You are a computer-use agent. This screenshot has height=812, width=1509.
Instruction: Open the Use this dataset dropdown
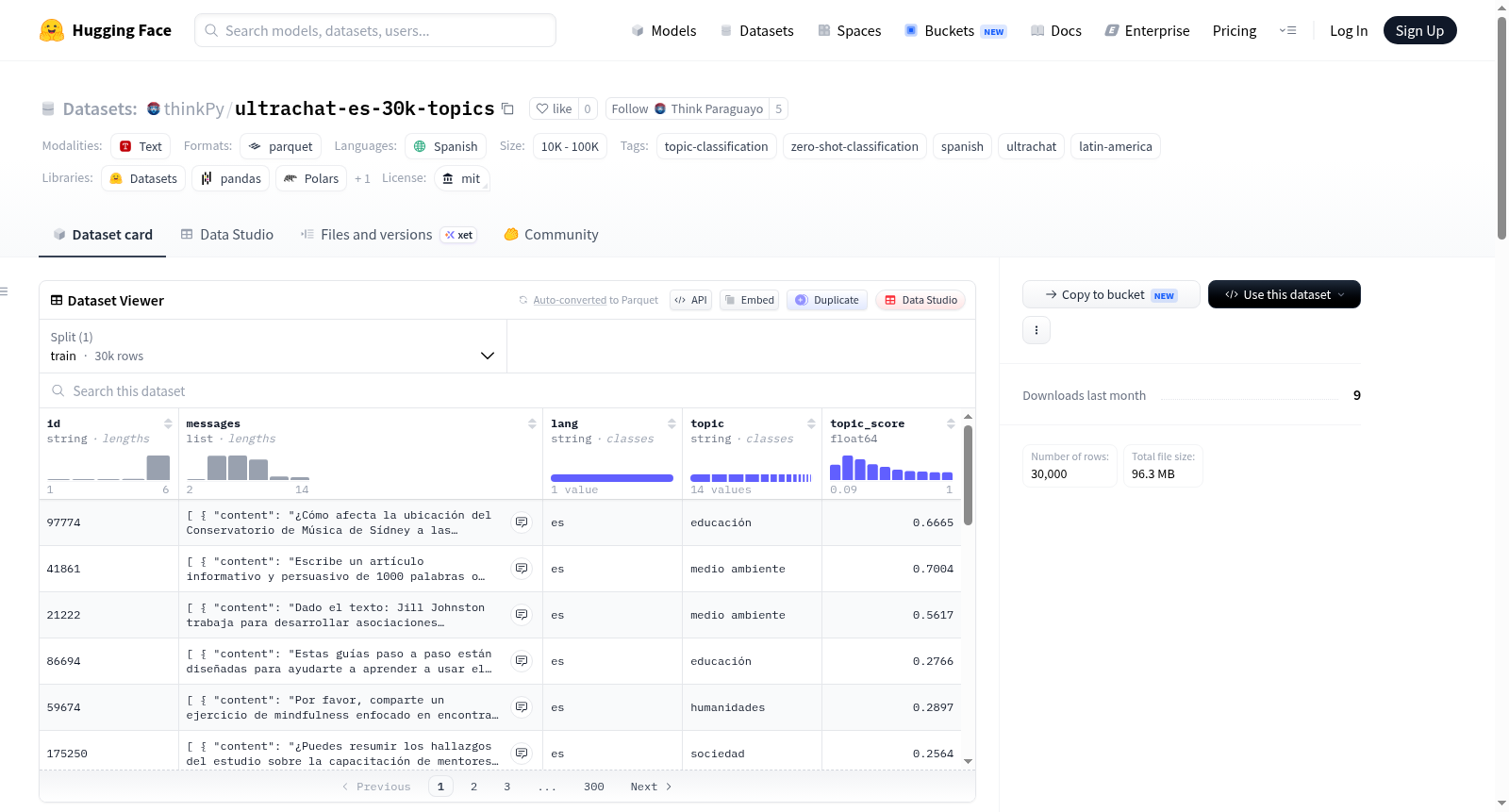point(1285,294)
